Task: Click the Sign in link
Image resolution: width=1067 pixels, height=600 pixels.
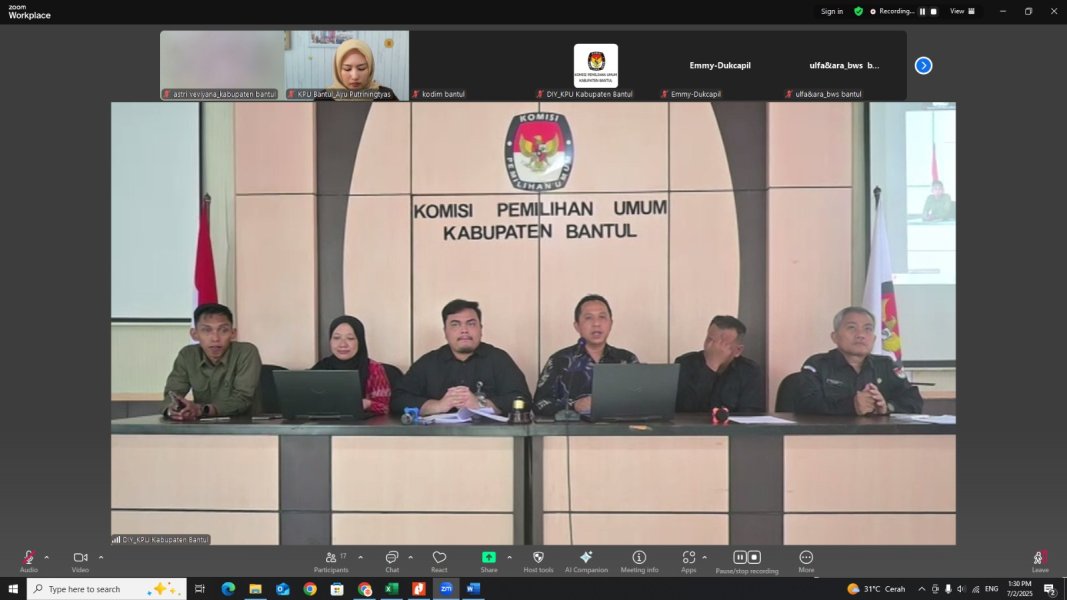Action: 831,12
